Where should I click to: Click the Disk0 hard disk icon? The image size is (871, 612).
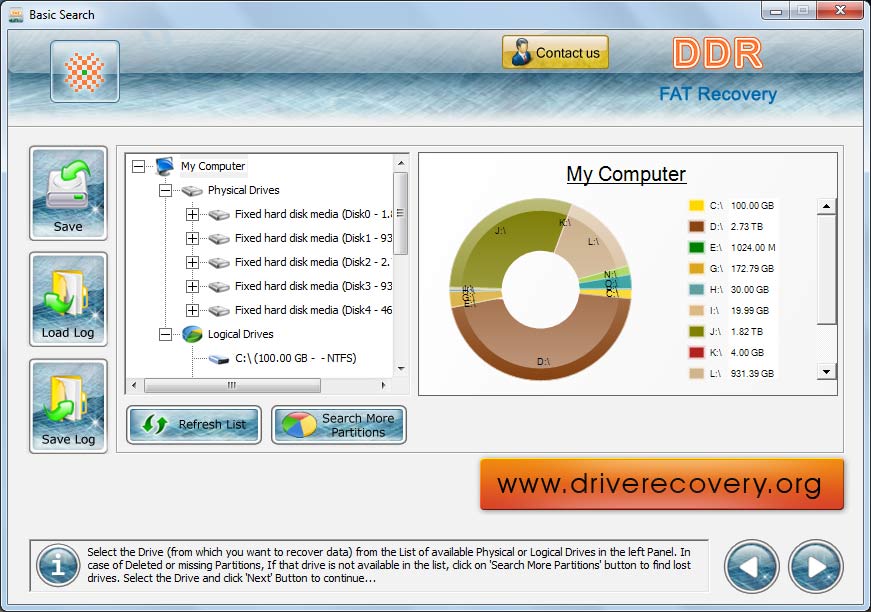tap(219, 215)
